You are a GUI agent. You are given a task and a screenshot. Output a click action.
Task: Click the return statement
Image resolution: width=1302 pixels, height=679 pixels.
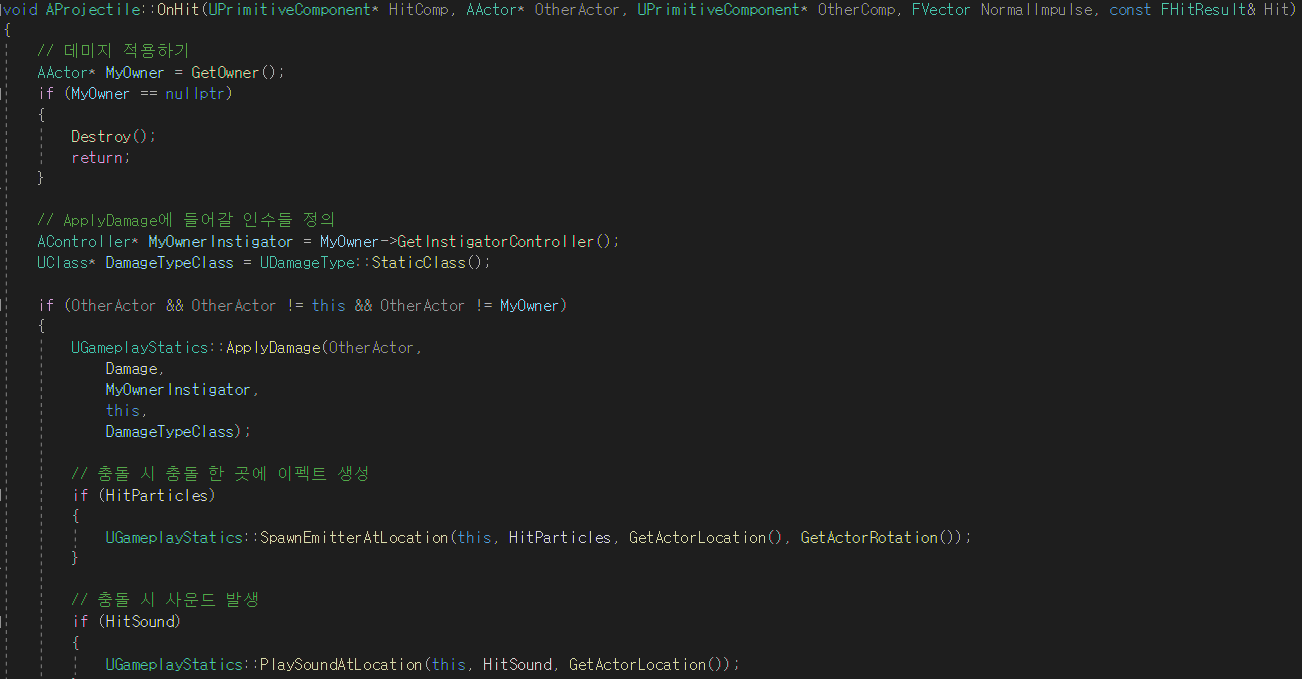(x=101, y=157)
